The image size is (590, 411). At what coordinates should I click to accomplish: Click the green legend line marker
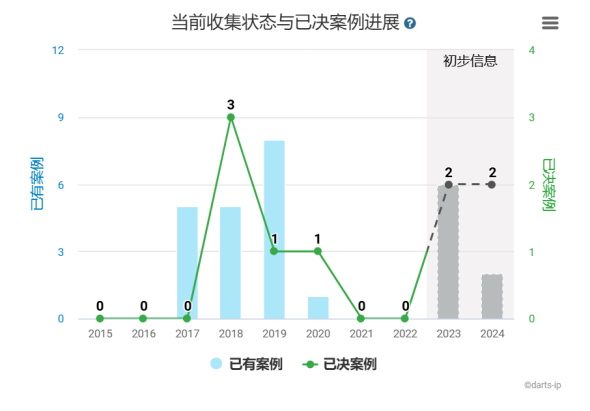coord(310,364)
